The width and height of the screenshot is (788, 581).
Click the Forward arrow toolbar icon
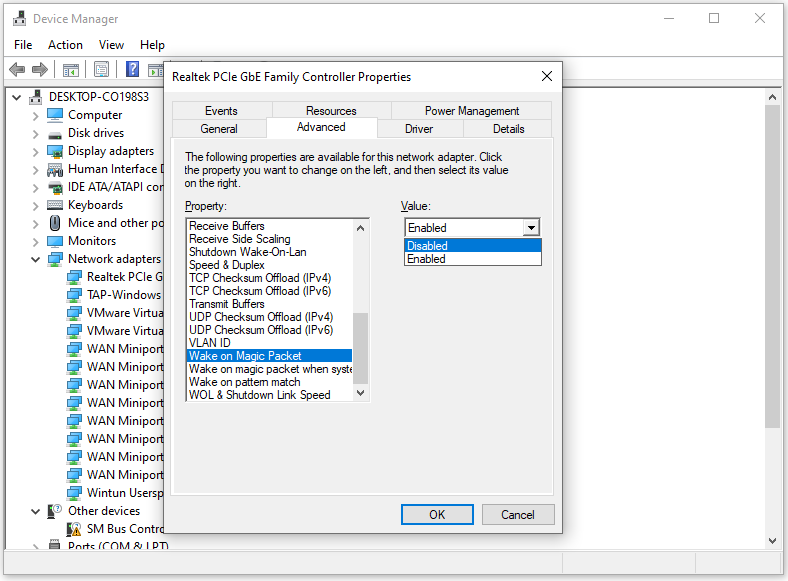coord(40,69)
